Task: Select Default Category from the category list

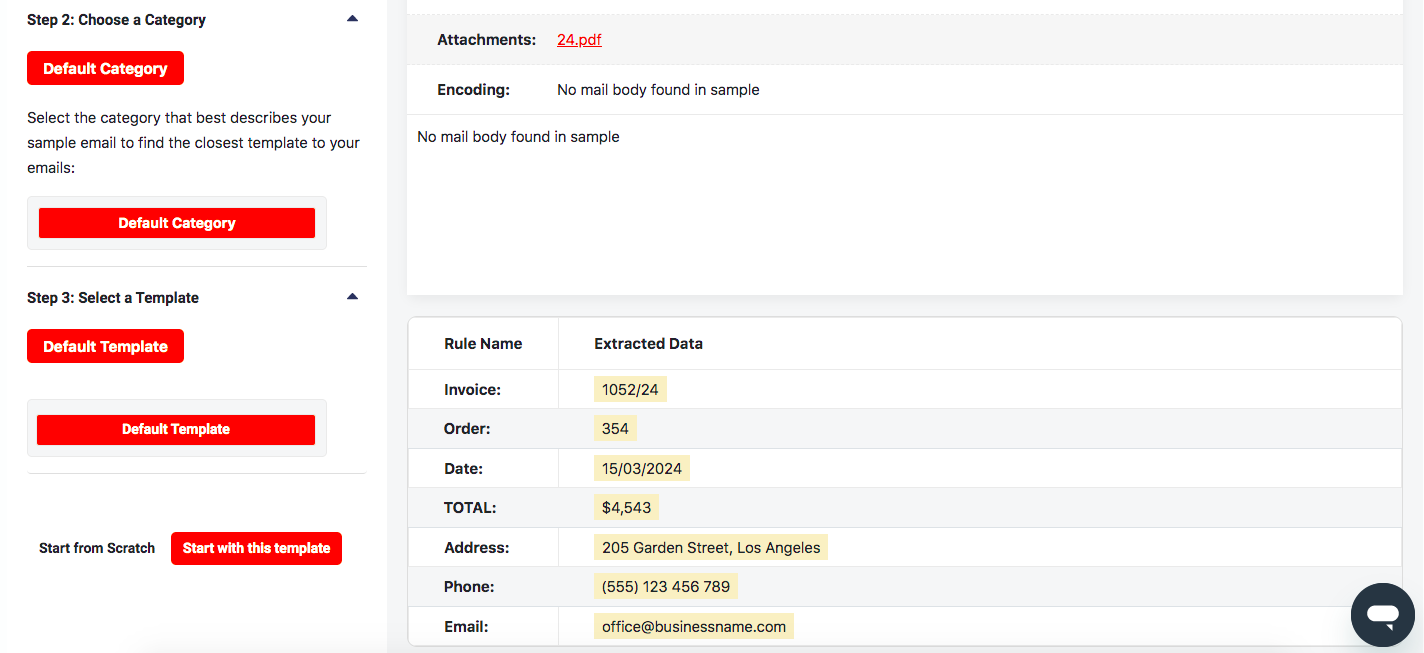Action: [x=176, y=222]
